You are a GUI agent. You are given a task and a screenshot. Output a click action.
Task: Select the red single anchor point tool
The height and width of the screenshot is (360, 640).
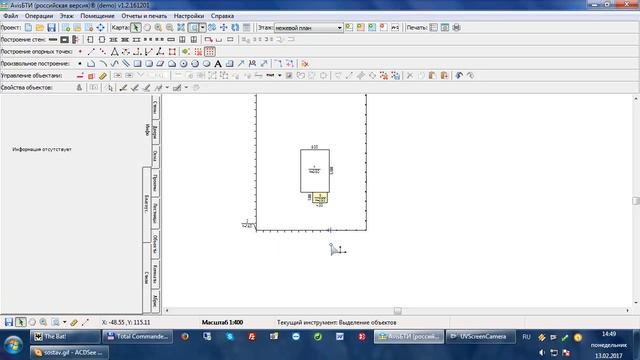point(80,51)
